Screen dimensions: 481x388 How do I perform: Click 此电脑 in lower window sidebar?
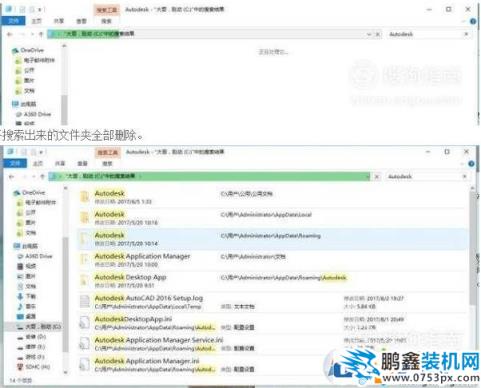click(x=26, y=246)
